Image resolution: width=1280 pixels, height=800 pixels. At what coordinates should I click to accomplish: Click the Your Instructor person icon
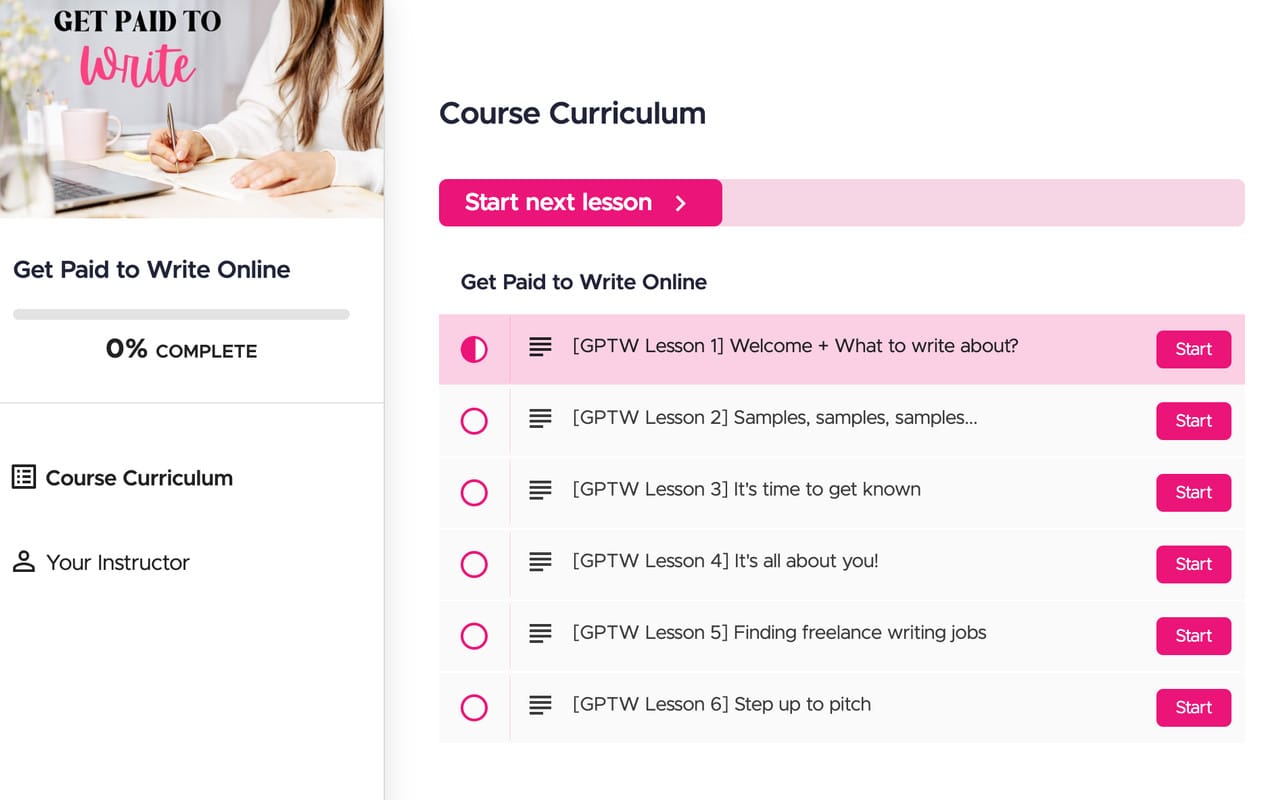point(22,561)
